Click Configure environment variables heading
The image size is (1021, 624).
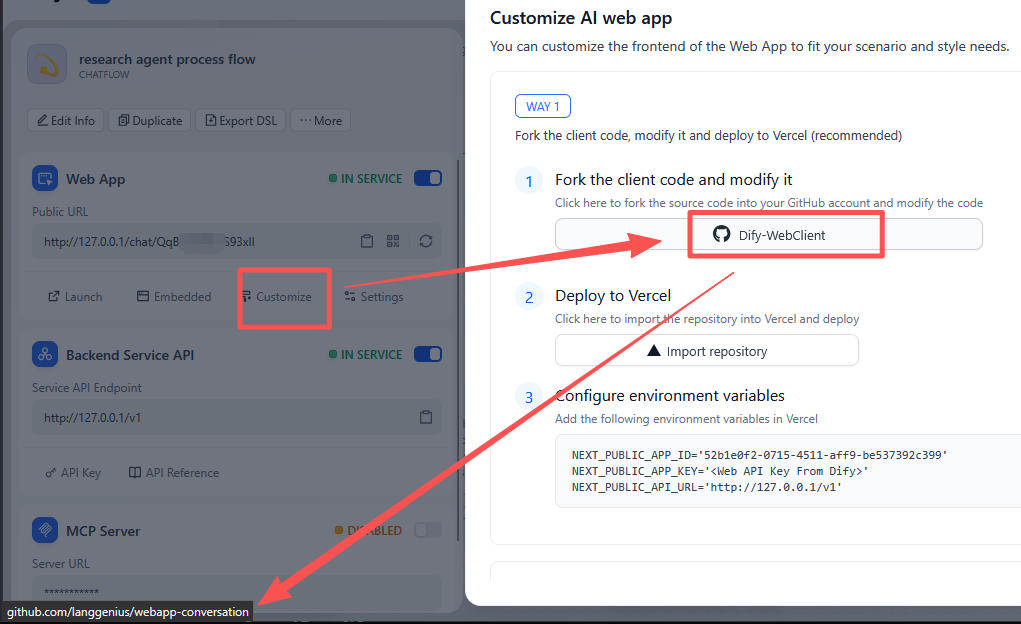point(669,396)
